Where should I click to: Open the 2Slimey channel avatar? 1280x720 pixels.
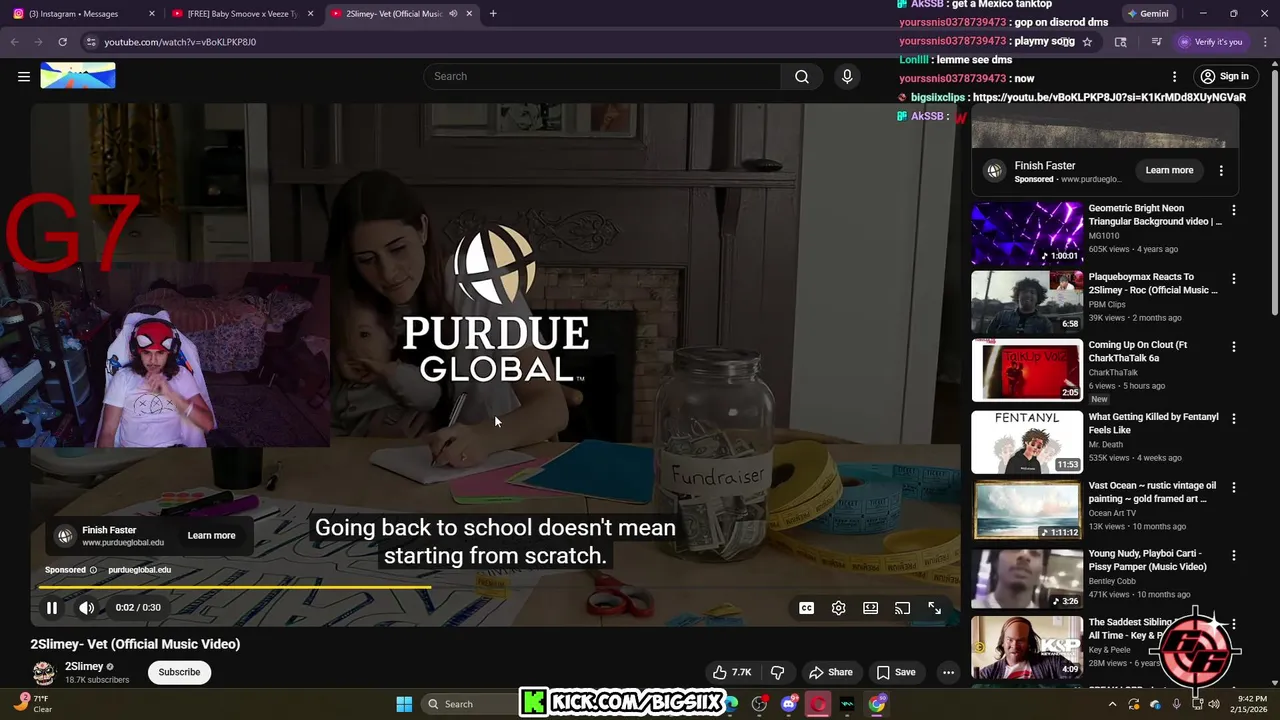(44, 673)
